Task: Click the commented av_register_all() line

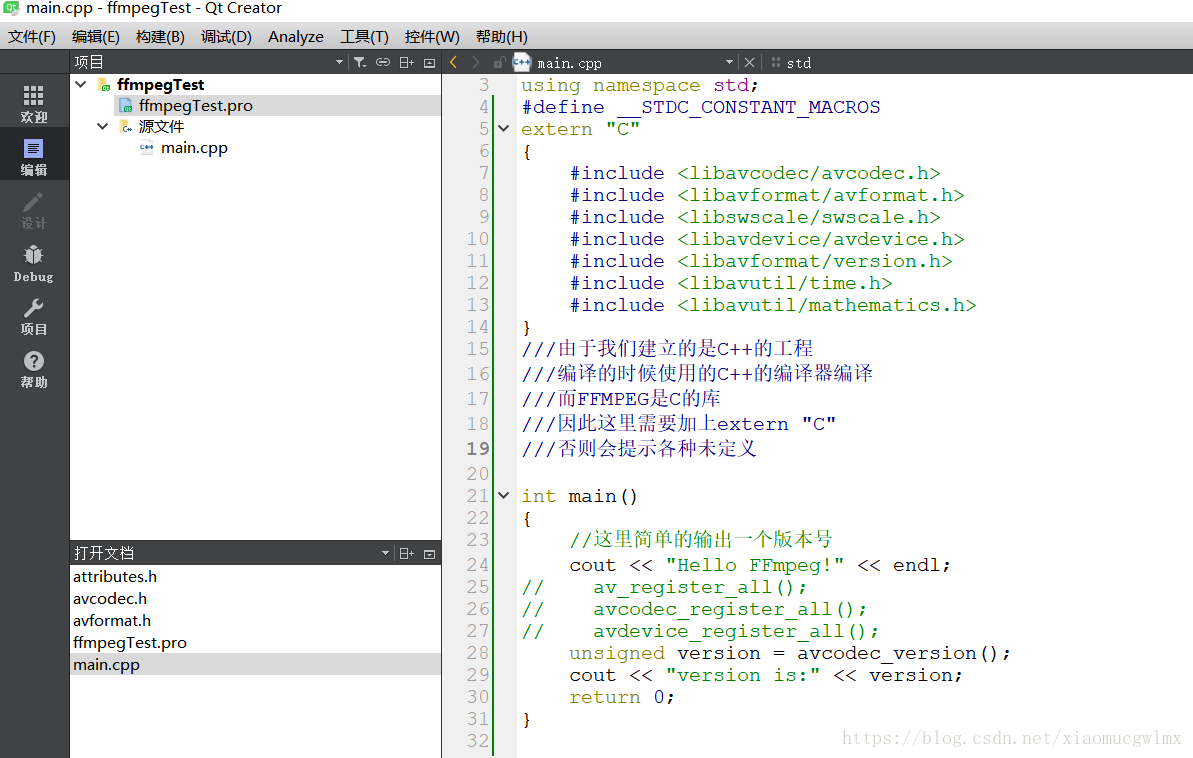Action: coord(663,587)
